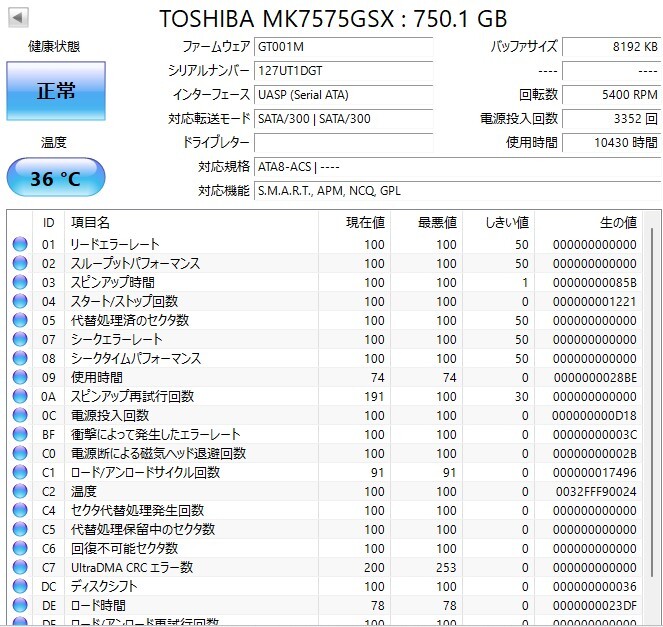Click the rotation rate value 5400 RPM
Screen dimensions: 663x627
point(611,95)
